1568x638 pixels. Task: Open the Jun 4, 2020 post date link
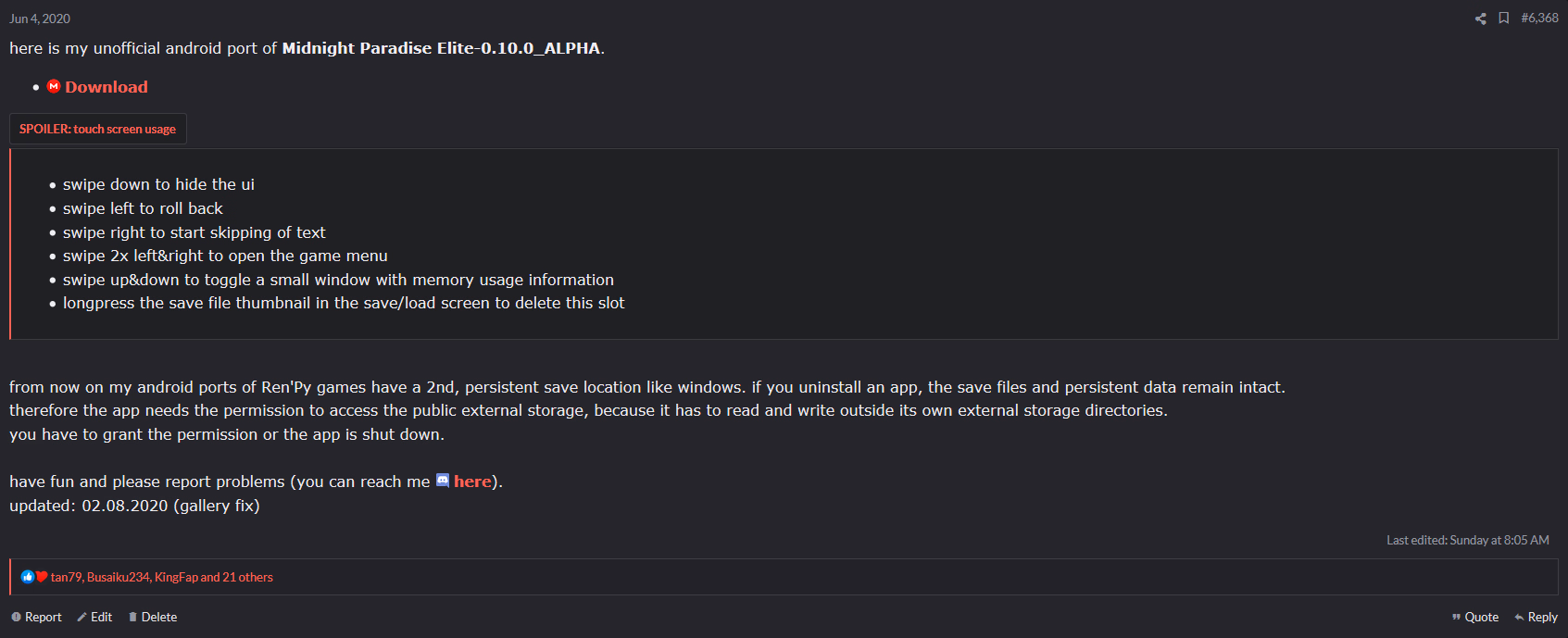(x=40, y=19)
